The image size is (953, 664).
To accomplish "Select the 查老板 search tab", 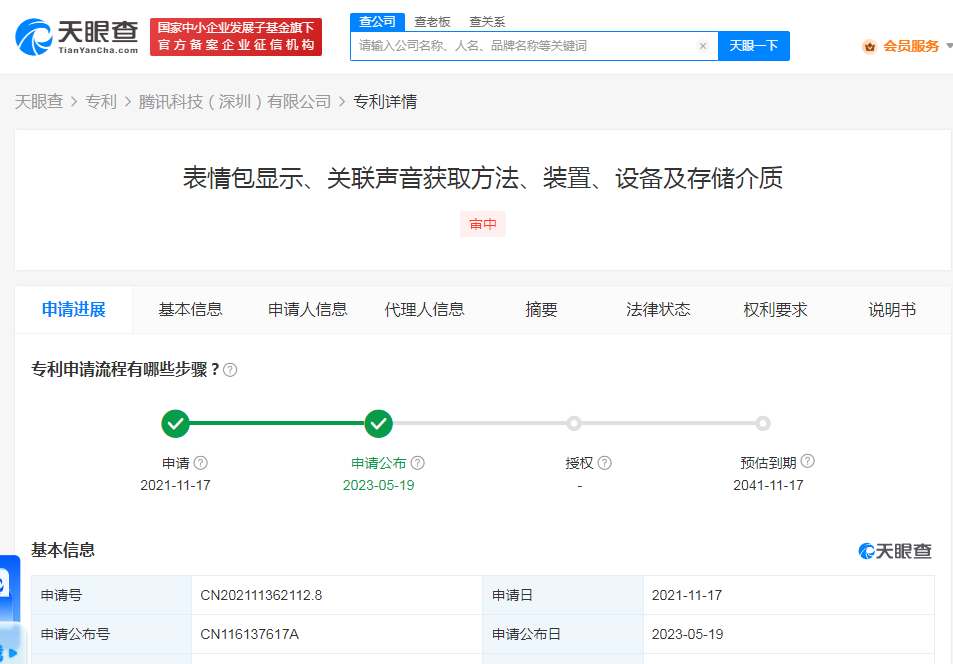I will click(432, 22).
